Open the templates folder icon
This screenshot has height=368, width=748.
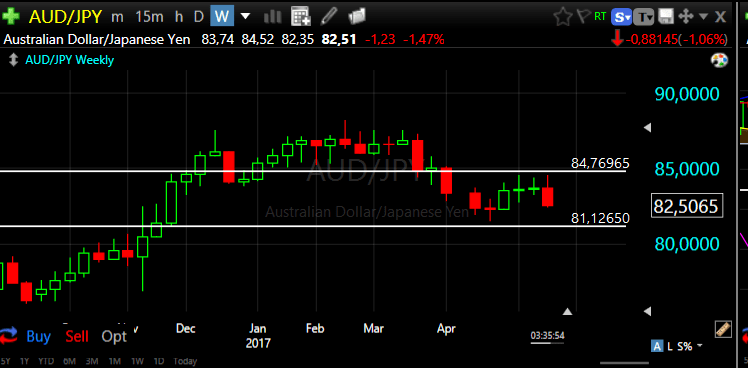(357, 17)
